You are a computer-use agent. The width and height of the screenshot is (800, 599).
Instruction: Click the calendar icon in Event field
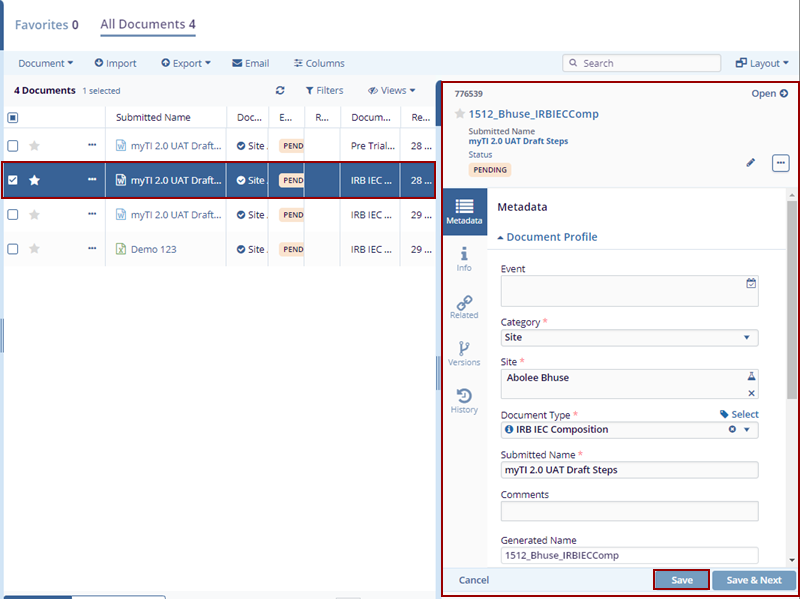coord(751,284)
